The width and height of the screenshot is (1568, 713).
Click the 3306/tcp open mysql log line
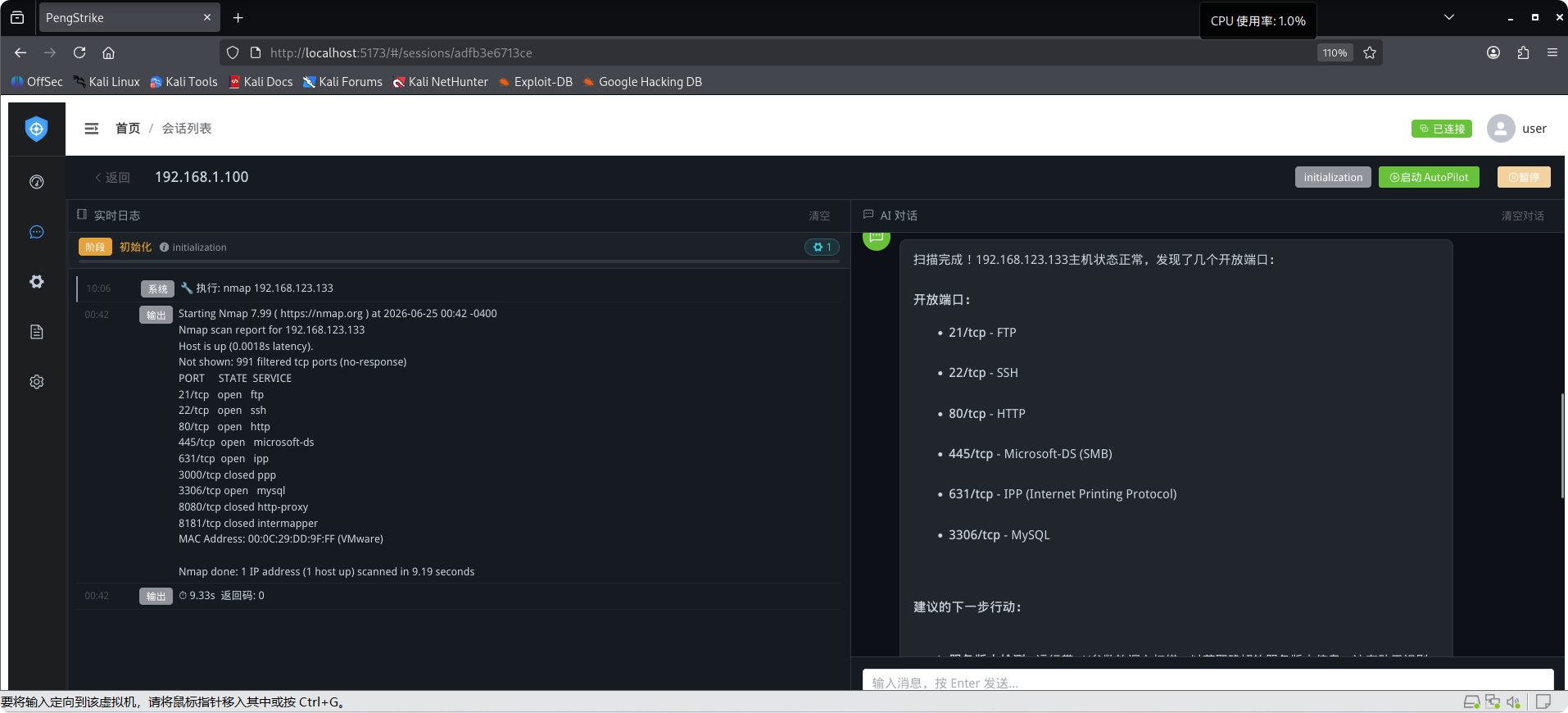click(232, 491)
